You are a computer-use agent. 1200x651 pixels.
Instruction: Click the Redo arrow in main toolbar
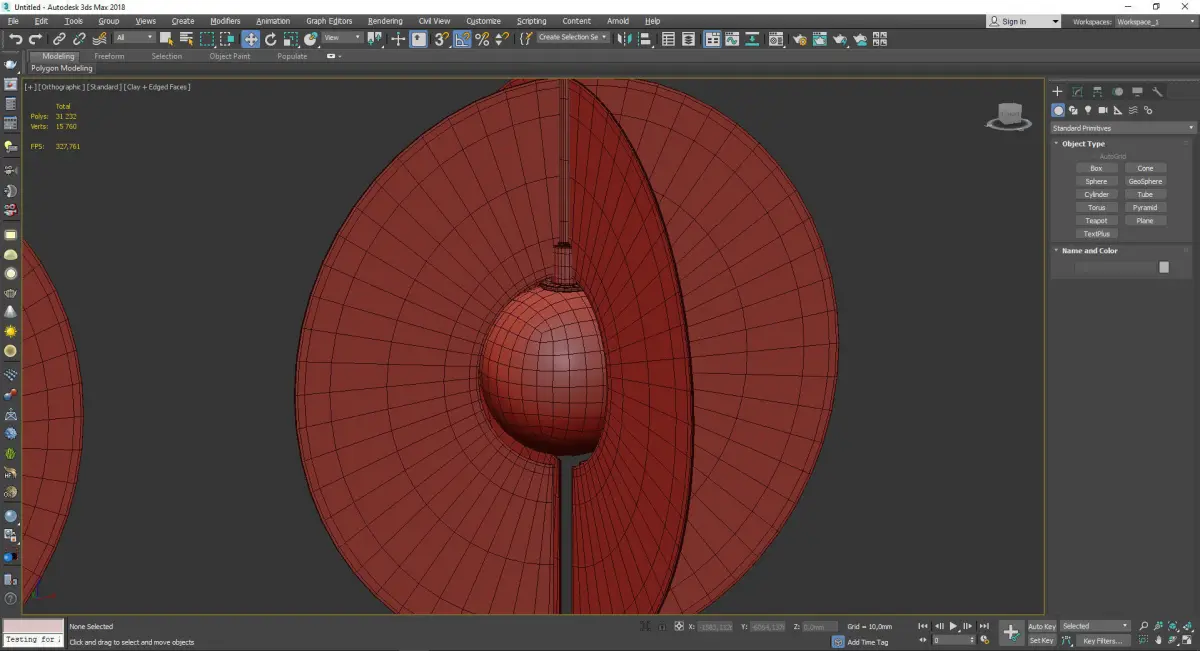click(x=35, y=39)
